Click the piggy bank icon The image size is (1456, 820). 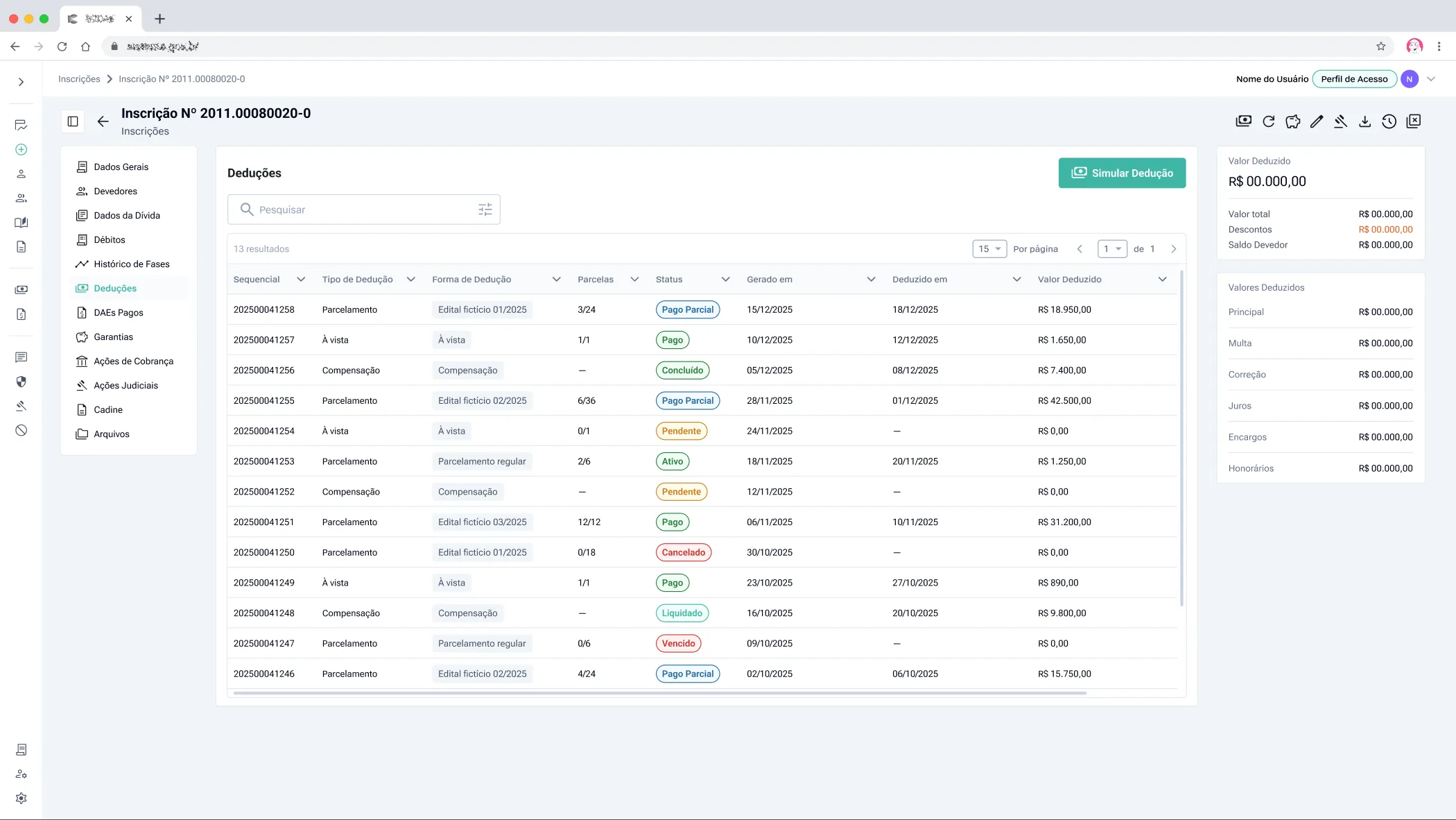[1292, 121]
